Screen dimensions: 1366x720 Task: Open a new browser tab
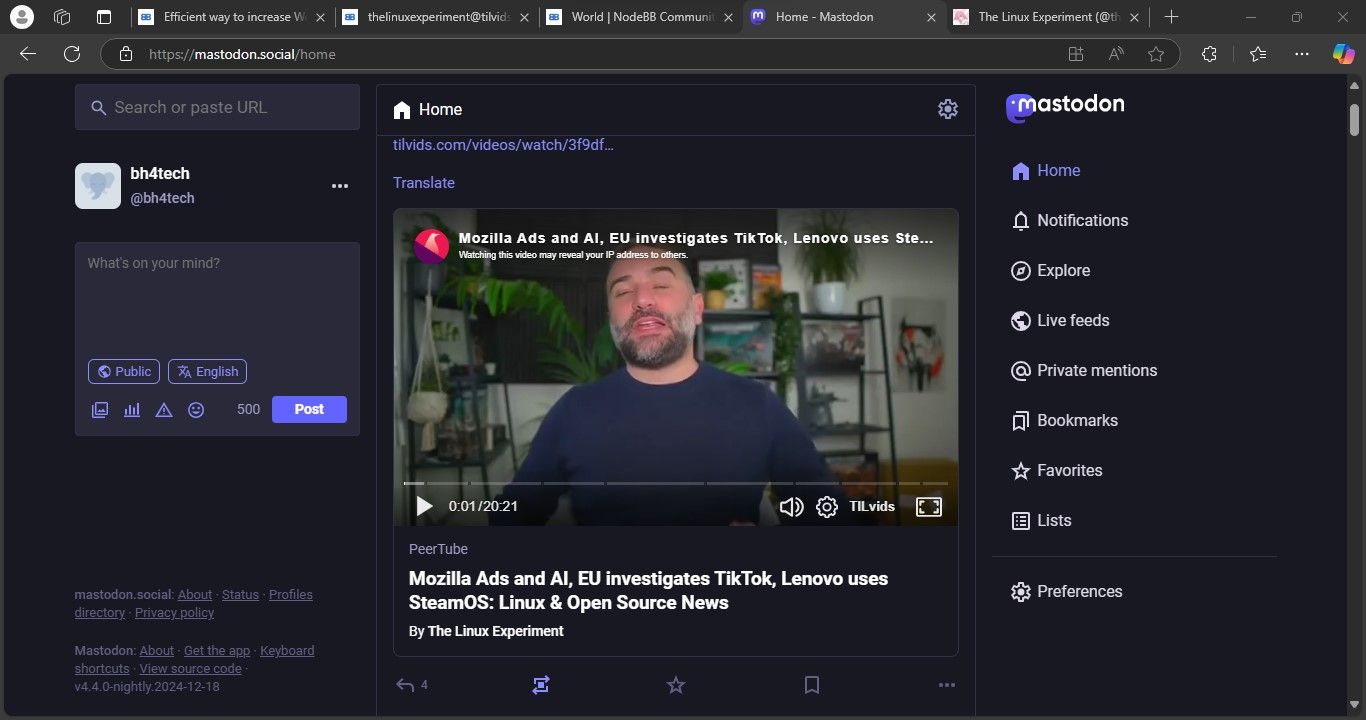click(x=1172, y=17)
